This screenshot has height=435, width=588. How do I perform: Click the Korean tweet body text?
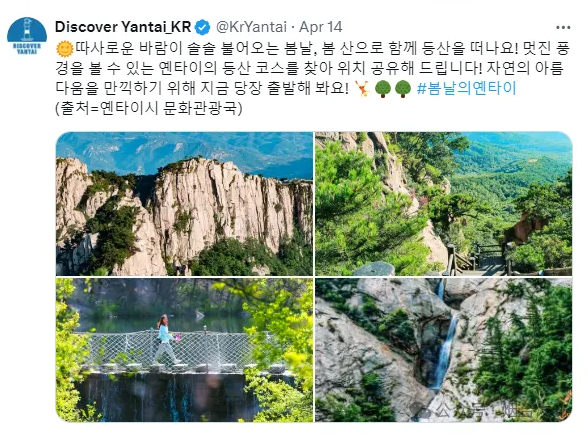313,69
